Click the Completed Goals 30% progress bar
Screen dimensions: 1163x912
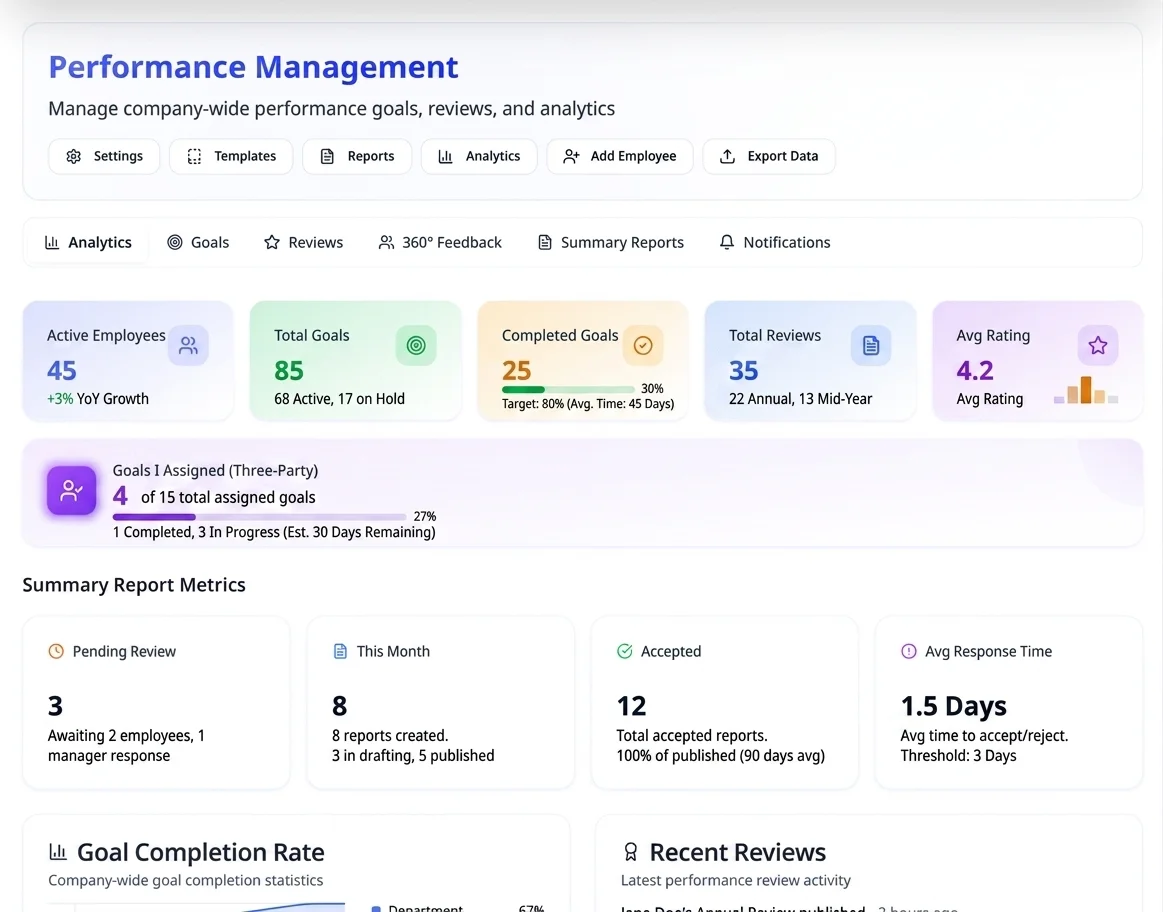[568, 389]
